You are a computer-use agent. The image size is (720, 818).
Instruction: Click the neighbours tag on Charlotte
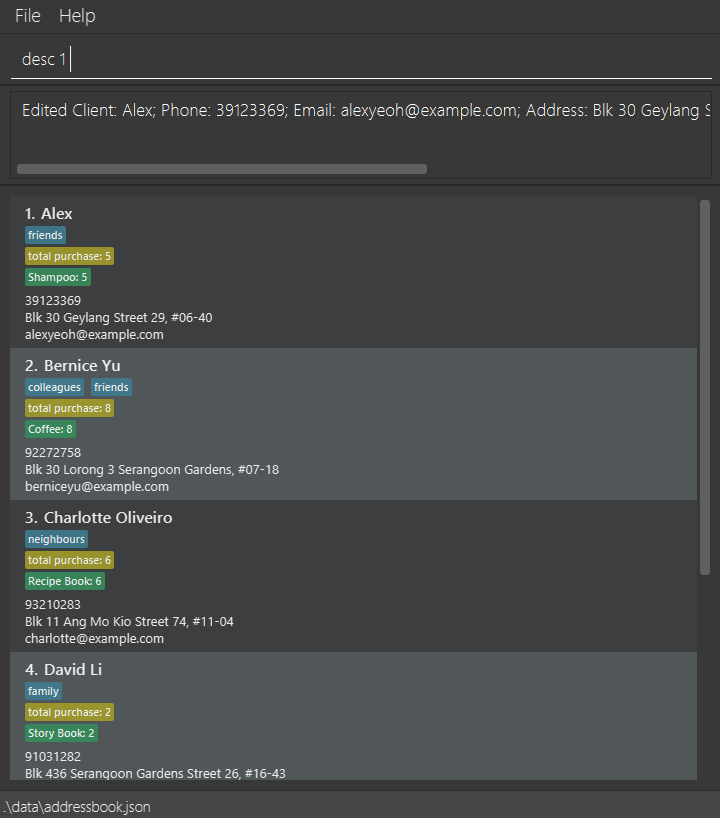point(56,539)
